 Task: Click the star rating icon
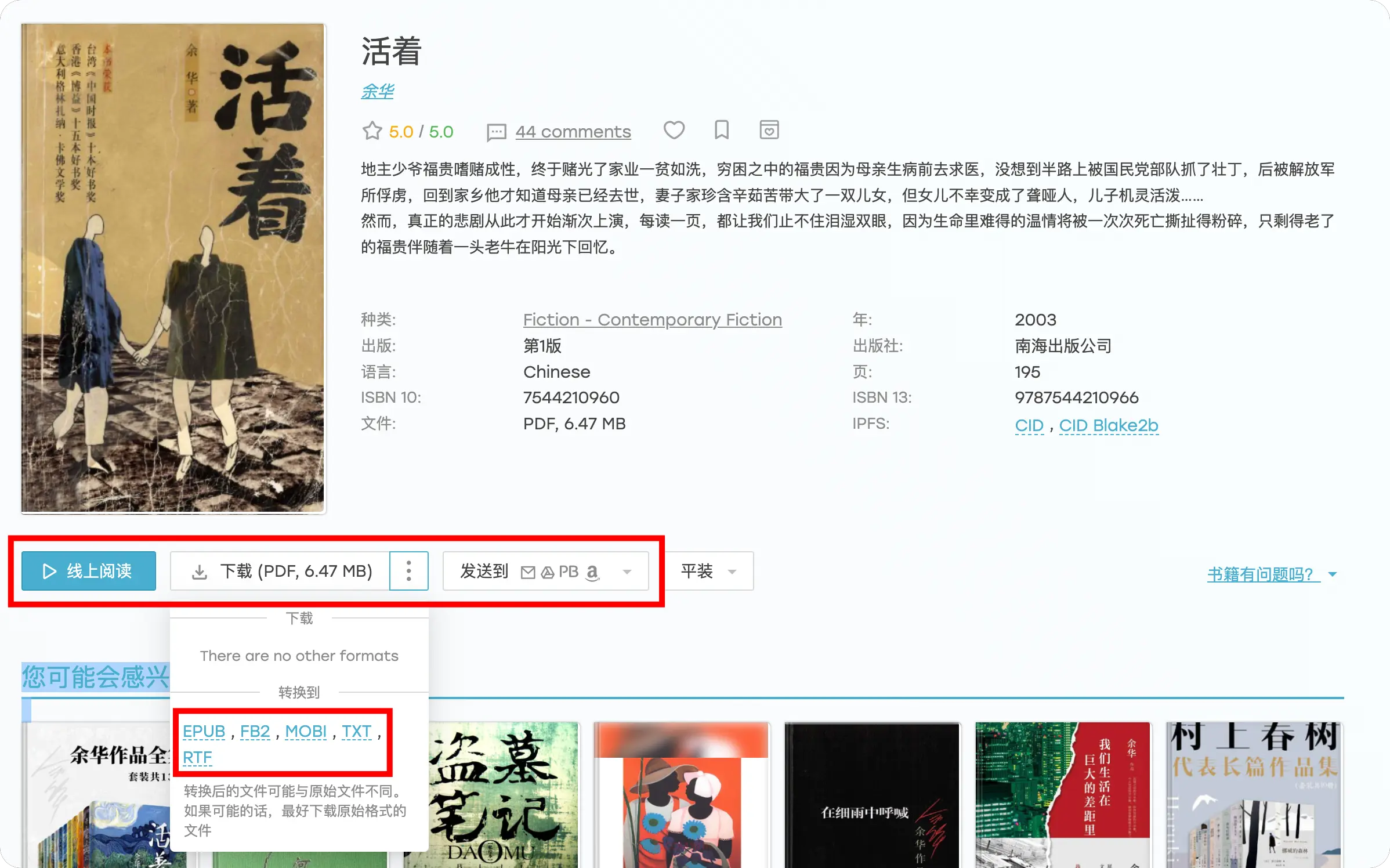[372, 131]
